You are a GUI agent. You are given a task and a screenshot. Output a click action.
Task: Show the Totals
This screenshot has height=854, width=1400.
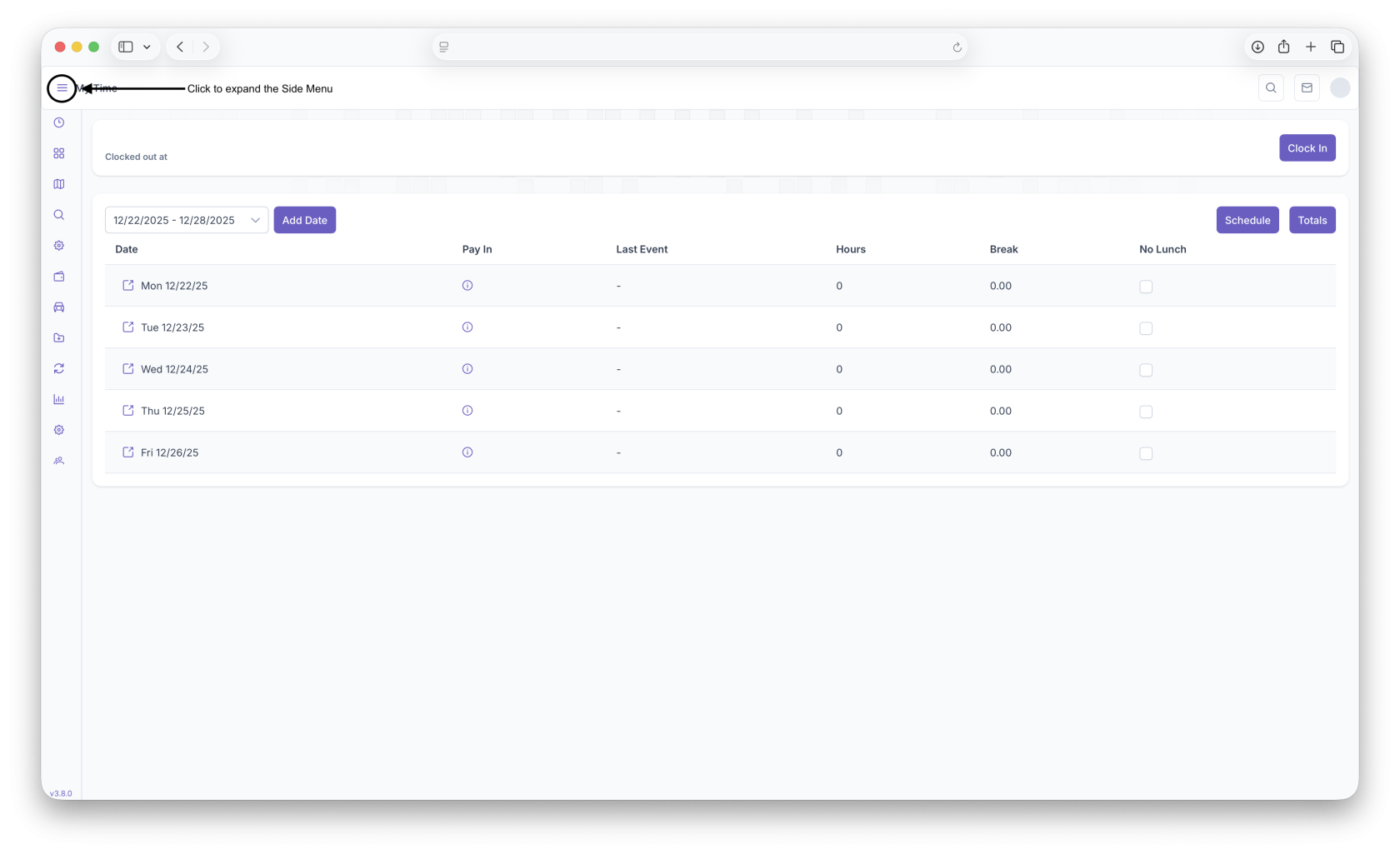point(1312,220)
